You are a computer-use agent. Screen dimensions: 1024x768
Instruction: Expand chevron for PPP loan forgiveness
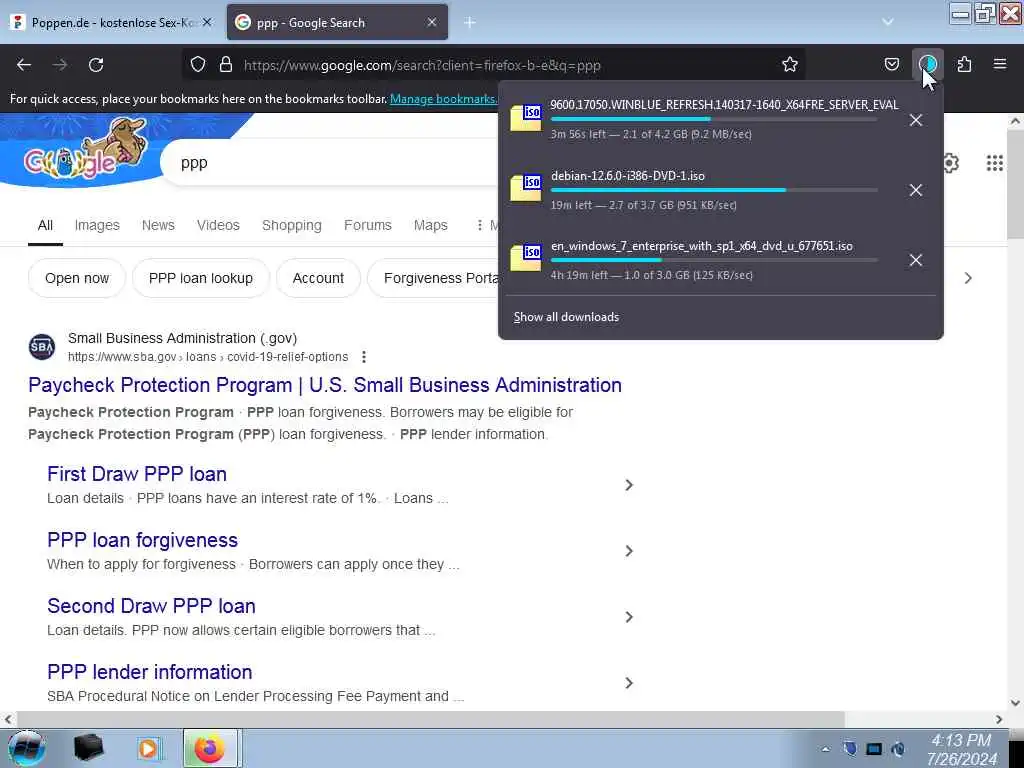(x=628, y=551)
